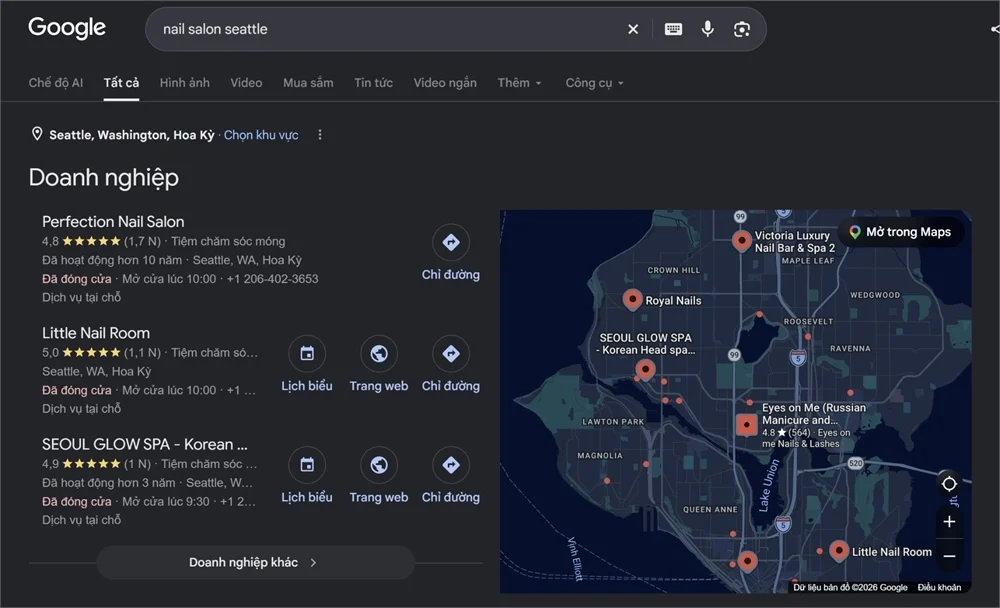Center map with the my-location icon
Image resolution: width=1000 pixels, height=608 pixels.
949,484
